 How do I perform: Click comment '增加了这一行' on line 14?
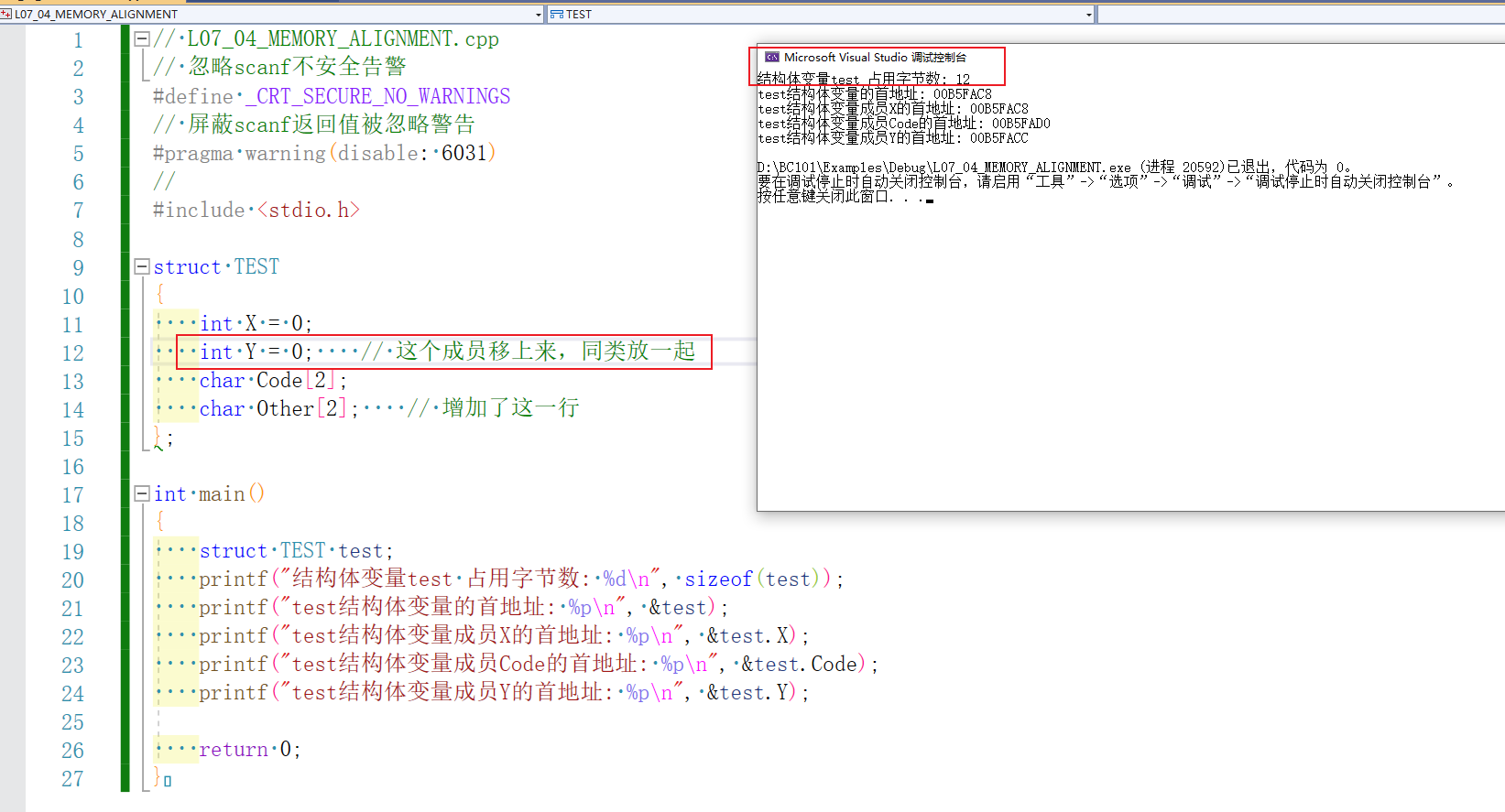click(x=510, y=408)
